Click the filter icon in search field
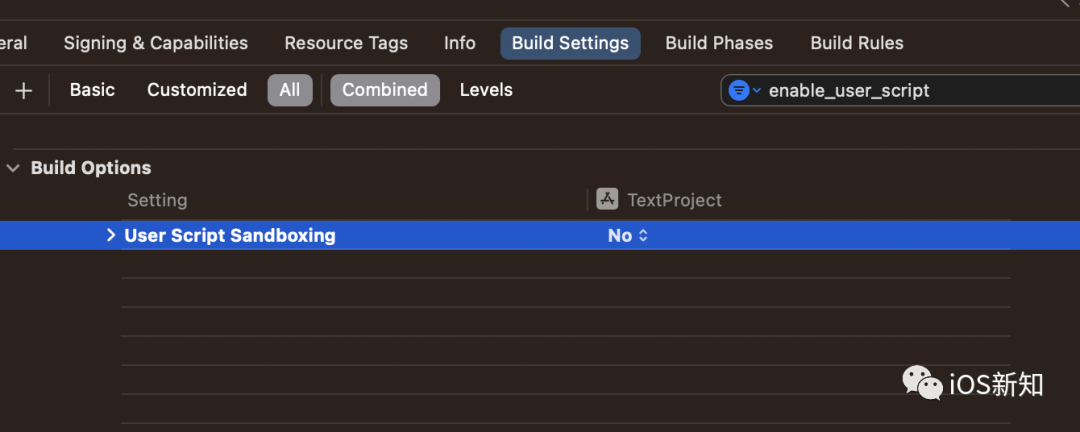Image resolution: width=1080 pixels, height=432 pixels. [x=740, y=90]
